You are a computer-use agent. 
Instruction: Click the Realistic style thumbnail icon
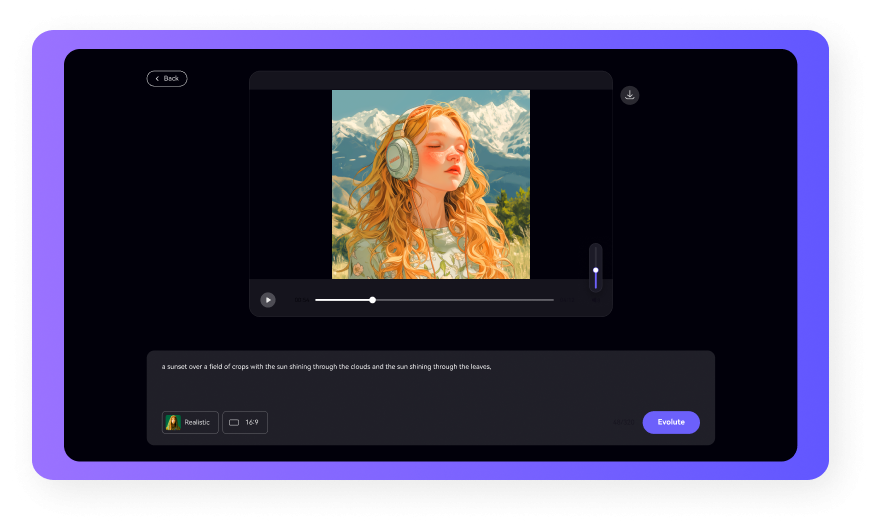[173, 422]
